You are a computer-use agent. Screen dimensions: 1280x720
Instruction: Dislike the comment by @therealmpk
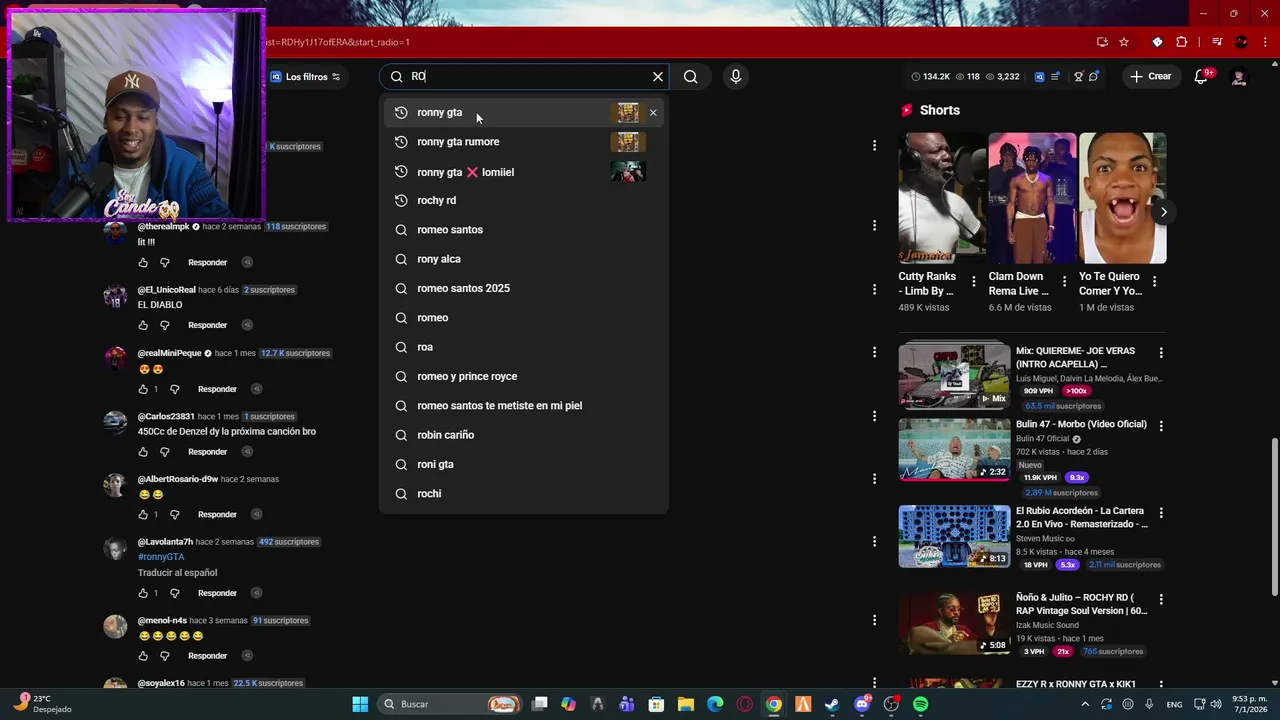click(165, 263)
